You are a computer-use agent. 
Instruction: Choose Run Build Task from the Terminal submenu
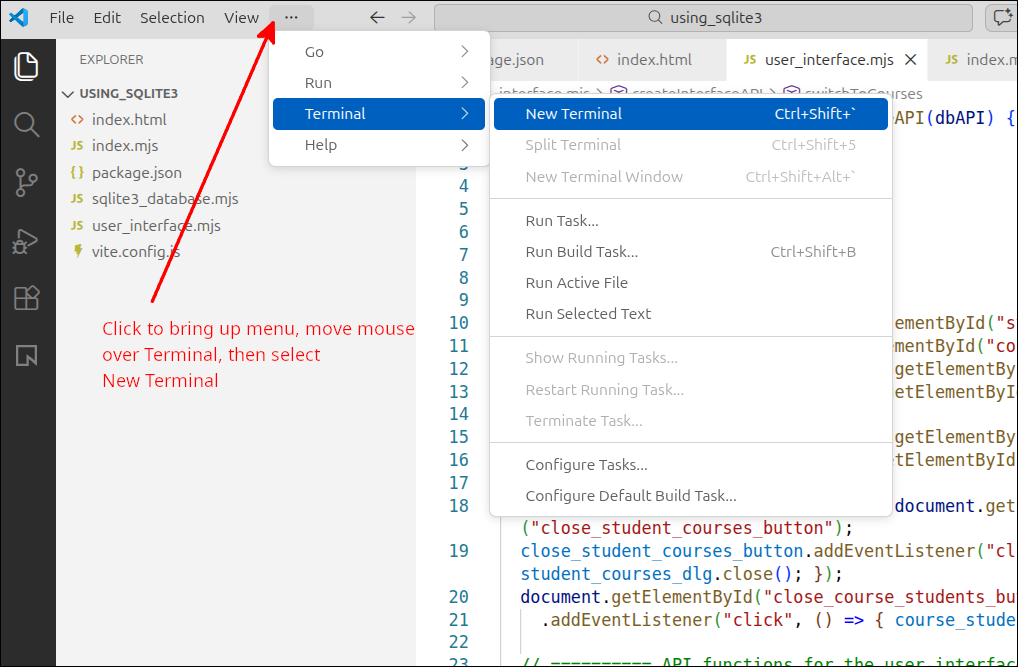coord(584,251)
